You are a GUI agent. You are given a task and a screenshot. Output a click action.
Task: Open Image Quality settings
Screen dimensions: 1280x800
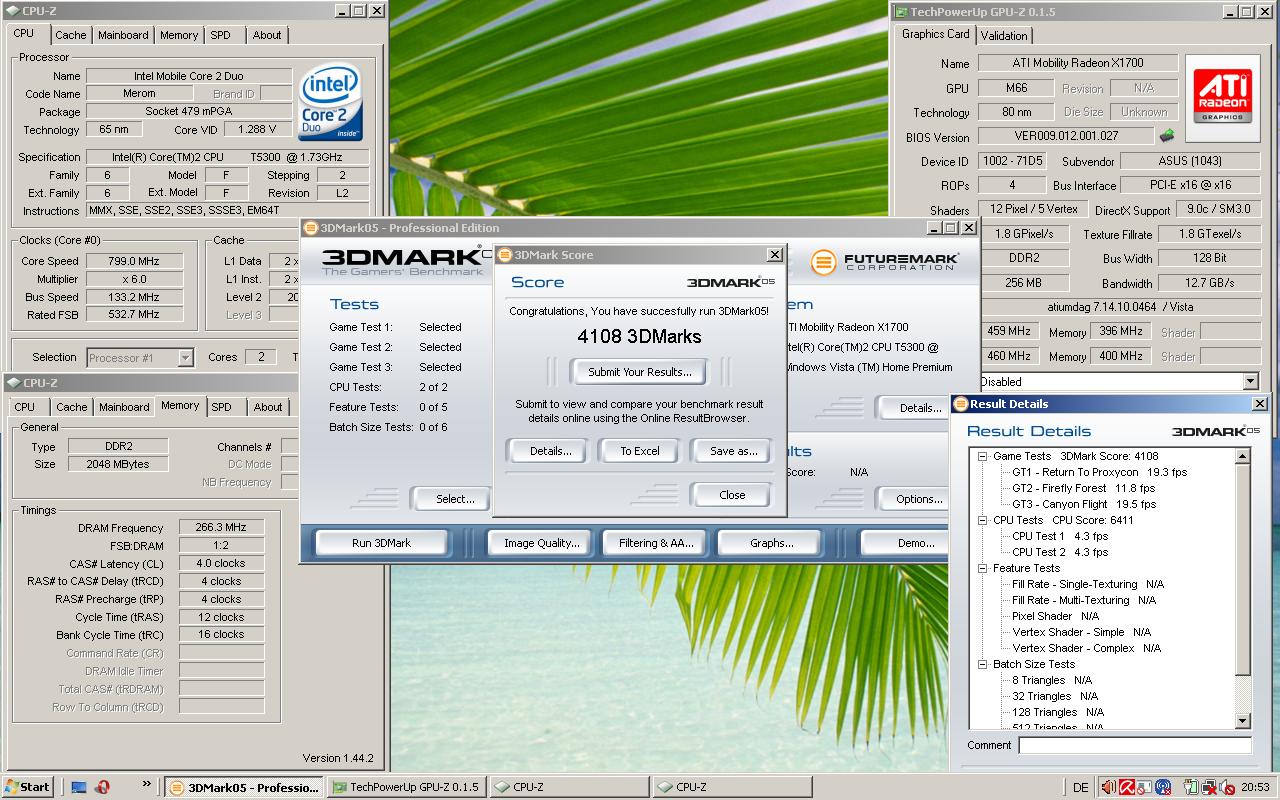coord(541,543)
